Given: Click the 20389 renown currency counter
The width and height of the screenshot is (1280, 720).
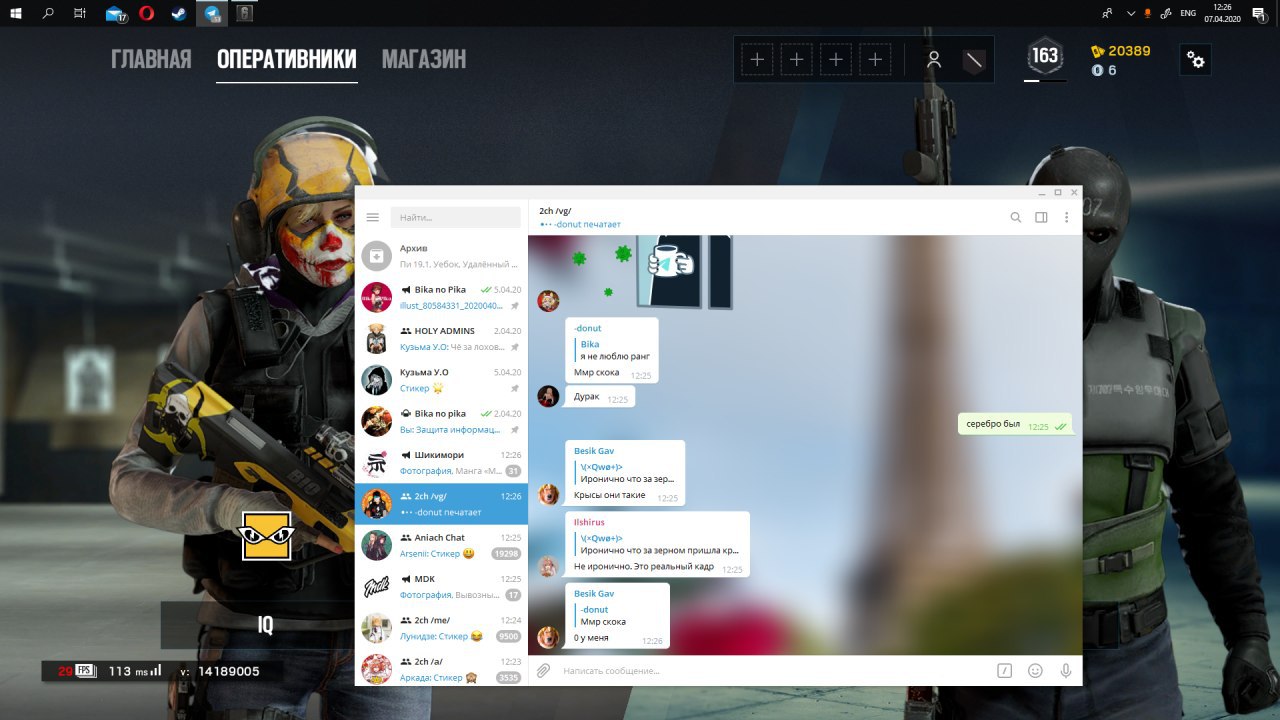Looking at the screenshot, I should coord(1121,51).
